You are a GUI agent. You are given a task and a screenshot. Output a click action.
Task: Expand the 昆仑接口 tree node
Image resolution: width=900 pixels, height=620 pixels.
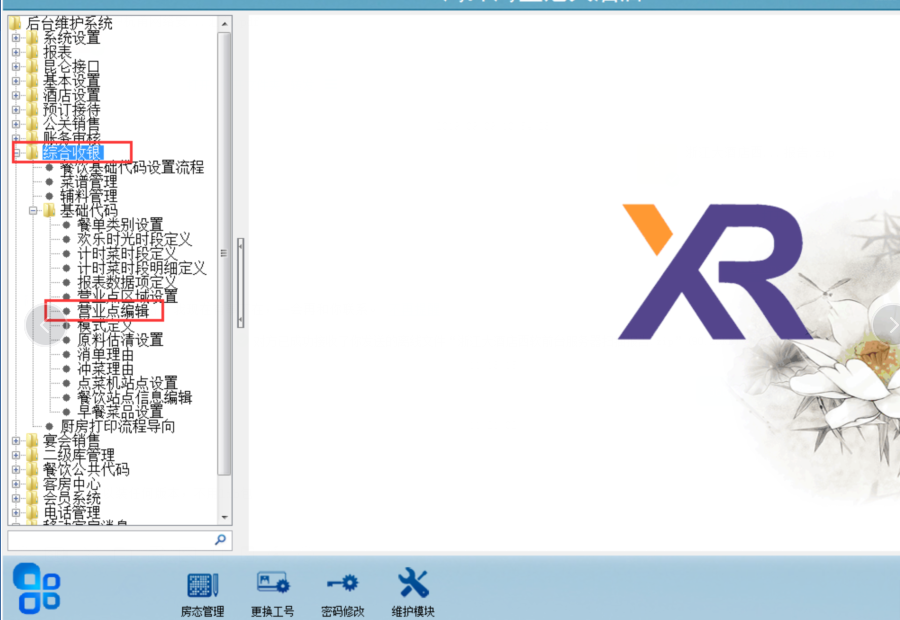click(x=16, y=67)
